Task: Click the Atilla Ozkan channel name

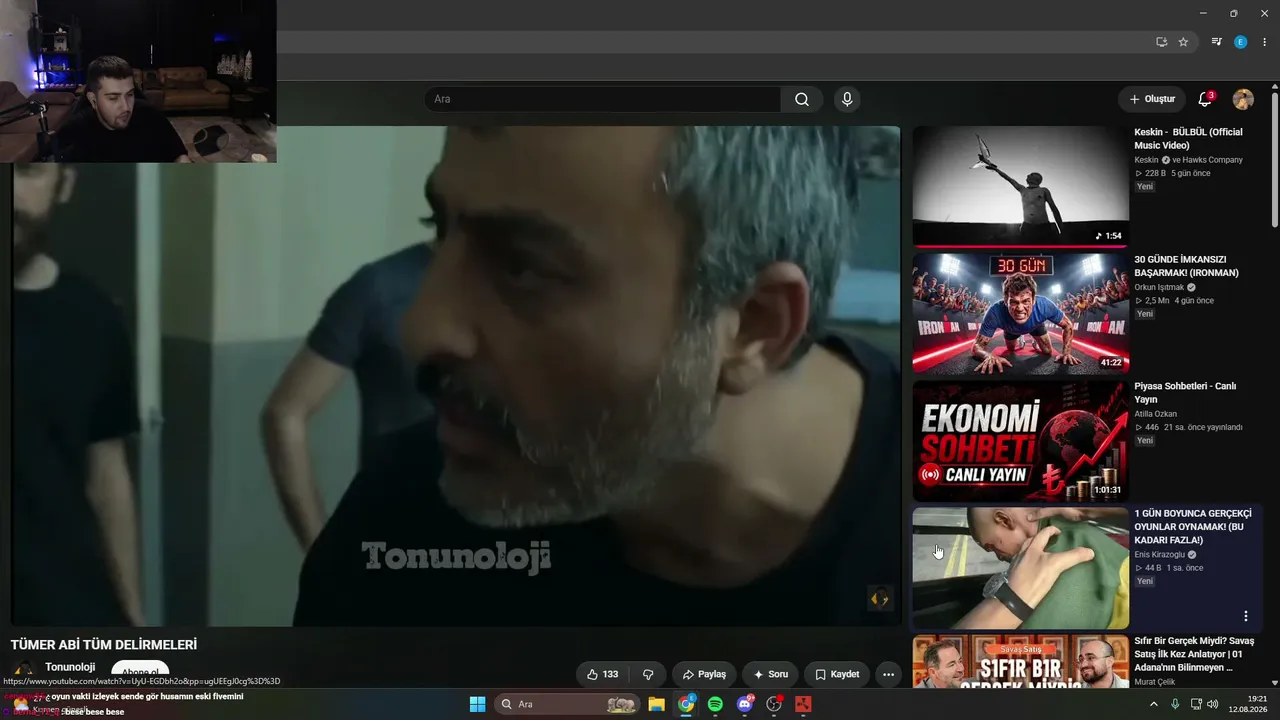Action: (x=1157, y=414)
